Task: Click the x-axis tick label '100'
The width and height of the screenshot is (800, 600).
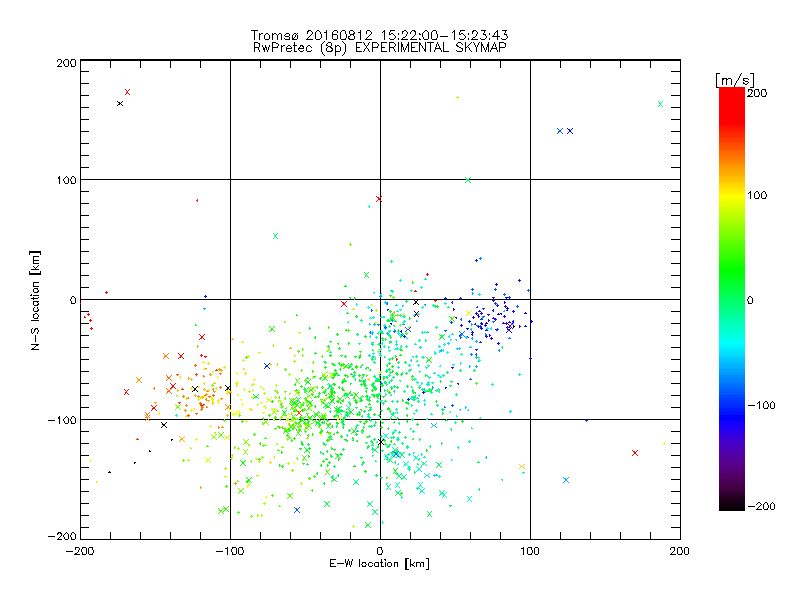Action: tap(530, 551)
